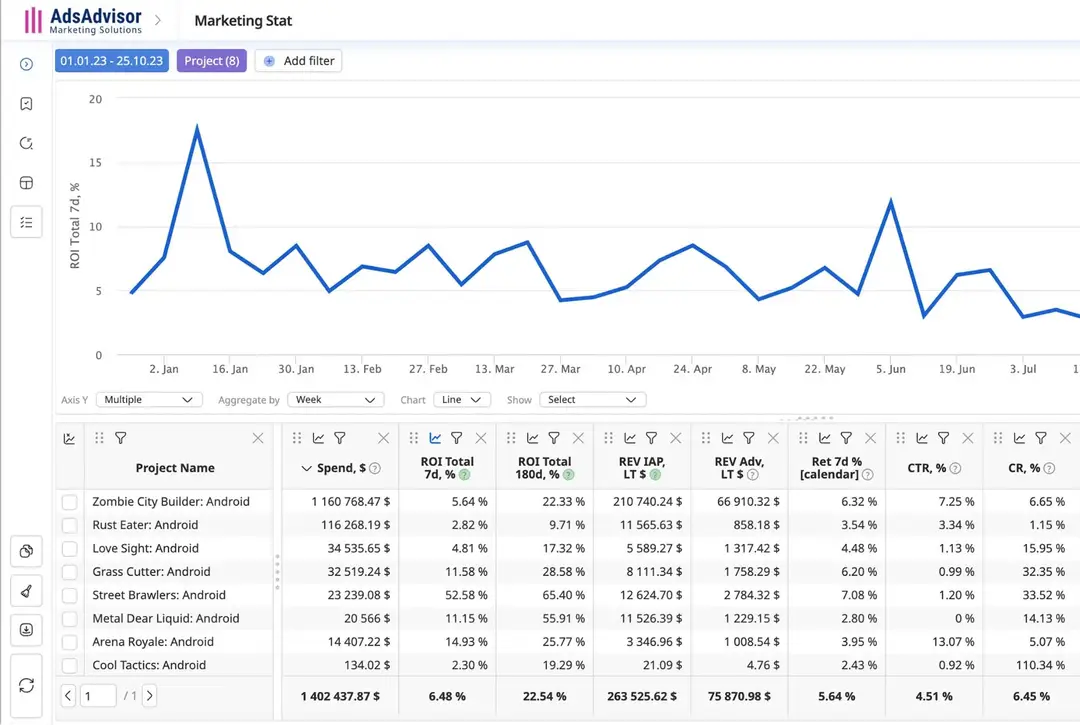
Task: Click the AdsAdvisor logo
Action: pyautogui.click(x=83, y=21)
